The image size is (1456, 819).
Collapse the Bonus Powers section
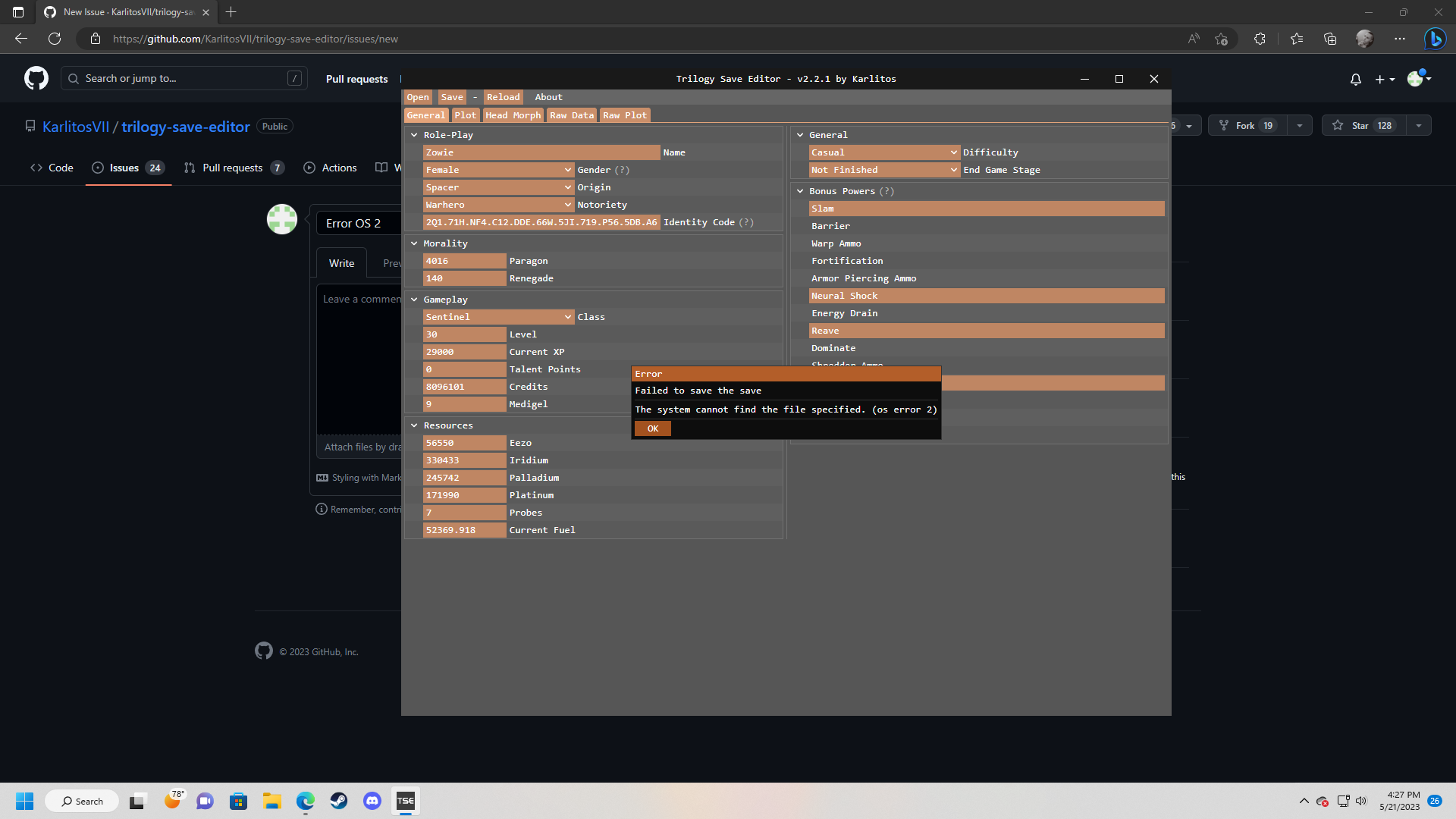pos(801,190)
